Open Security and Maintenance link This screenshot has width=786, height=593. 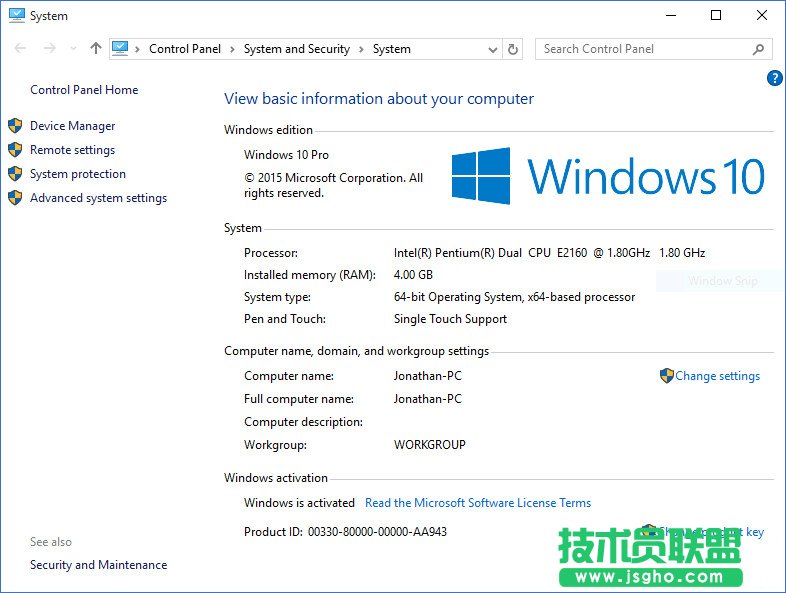pyautogui.click(x=98, y=565)
